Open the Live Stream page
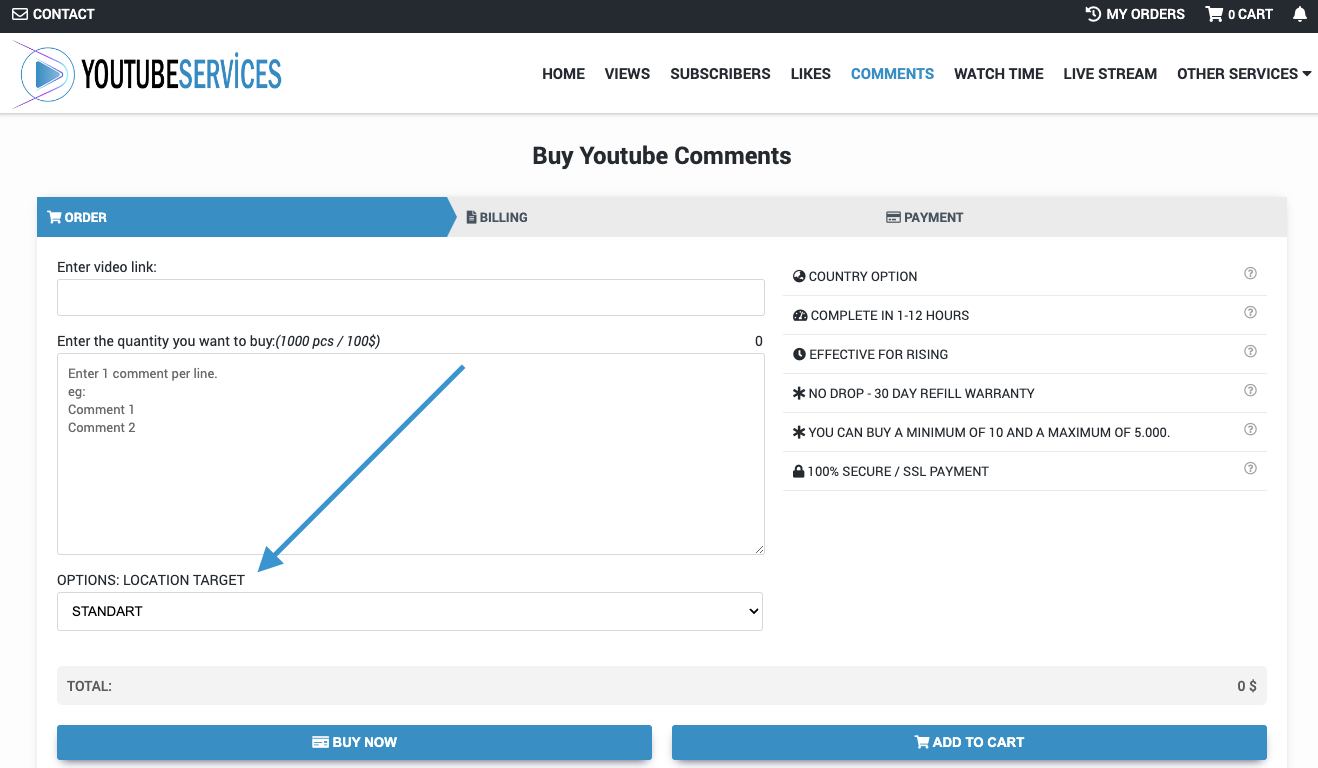 point(1110,74)
